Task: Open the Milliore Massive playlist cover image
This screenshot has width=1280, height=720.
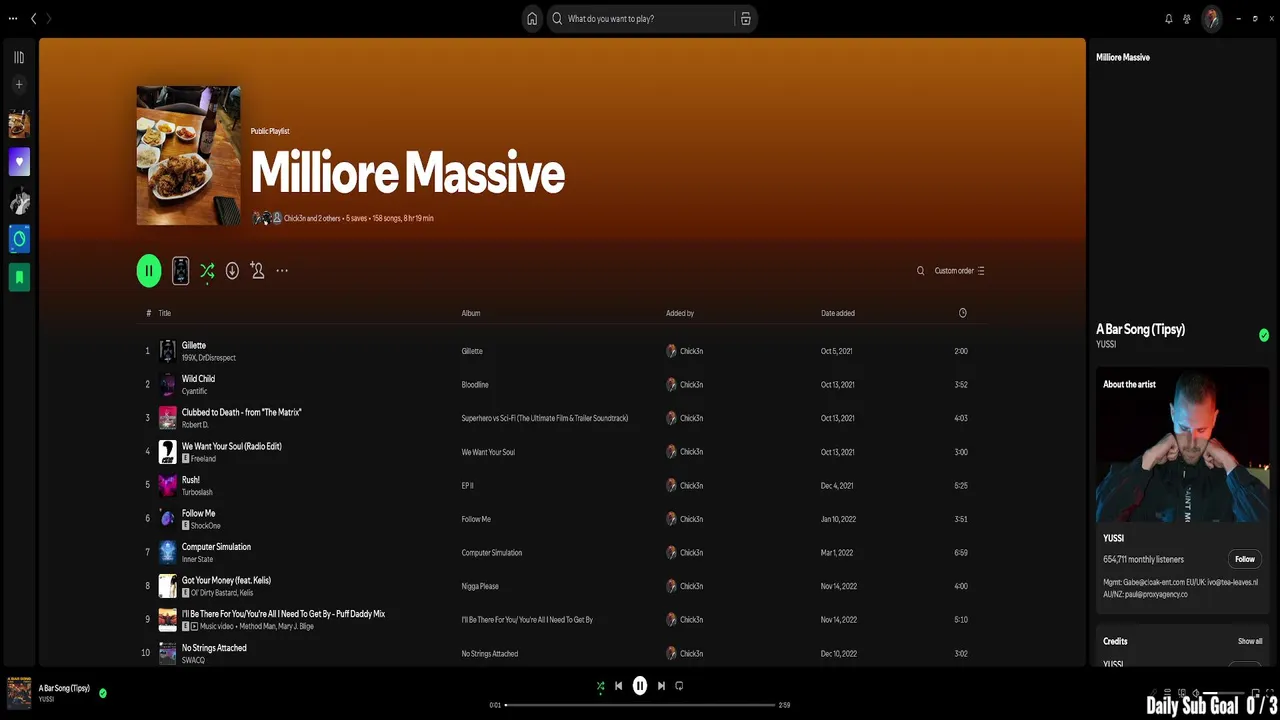Action: (x=188, y=155)
